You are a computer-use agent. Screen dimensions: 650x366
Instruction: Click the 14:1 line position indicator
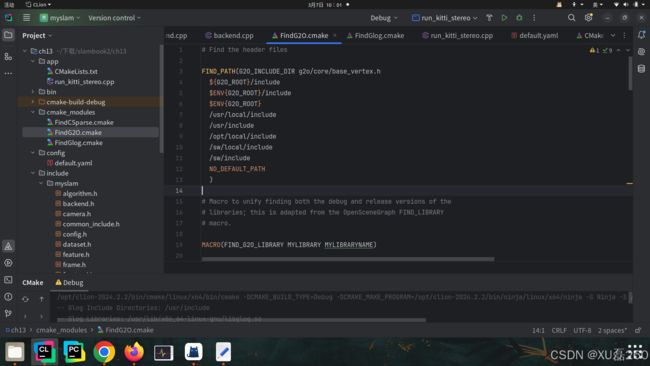point(538,331)
